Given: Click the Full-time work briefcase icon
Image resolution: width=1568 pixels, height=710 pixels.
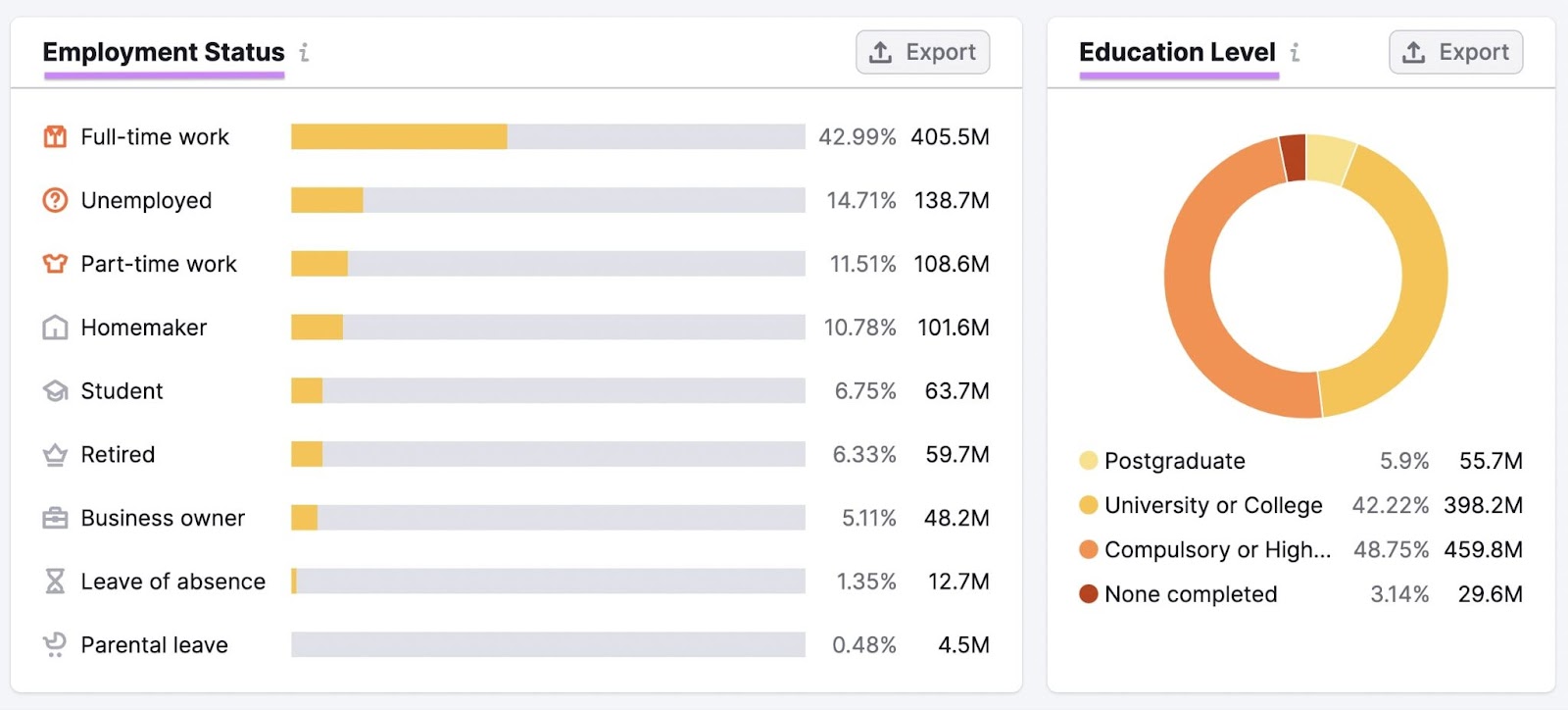Looking at the screenshot, I should (x=54, y=136).
